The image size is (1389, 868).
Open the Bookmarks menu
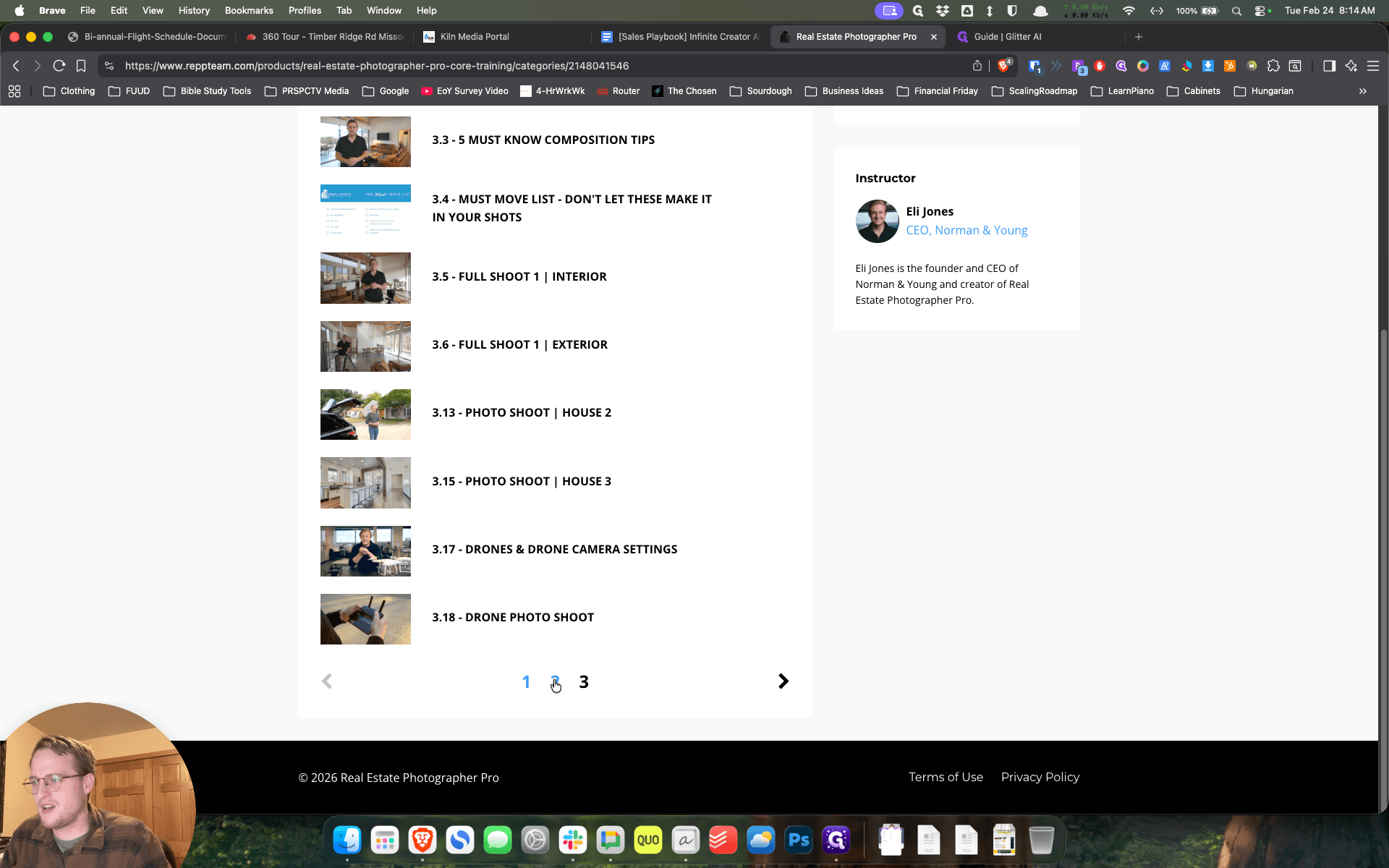(x=249, y=11)
